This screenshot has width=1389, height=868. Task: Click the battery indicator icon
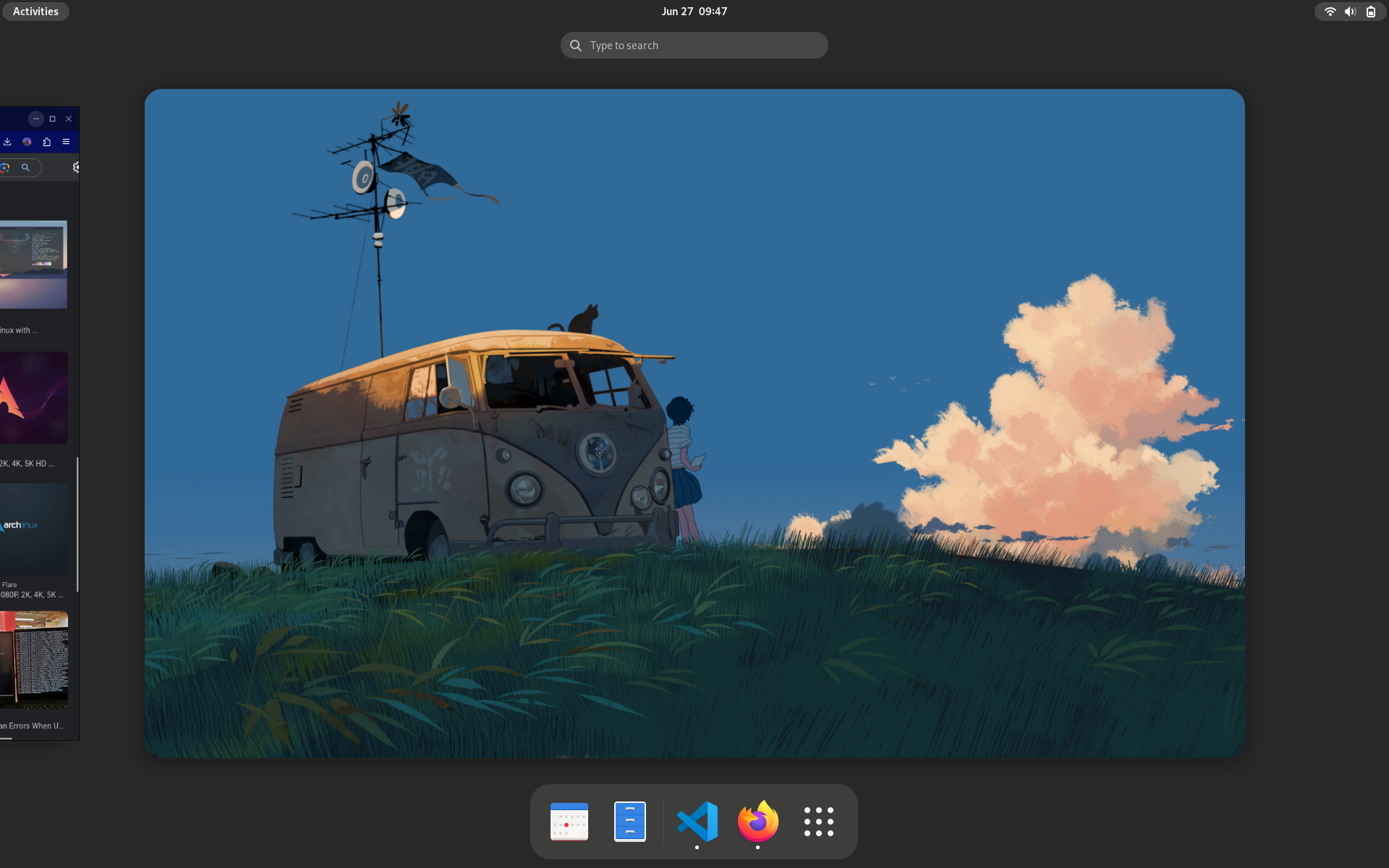(1371, 12)
